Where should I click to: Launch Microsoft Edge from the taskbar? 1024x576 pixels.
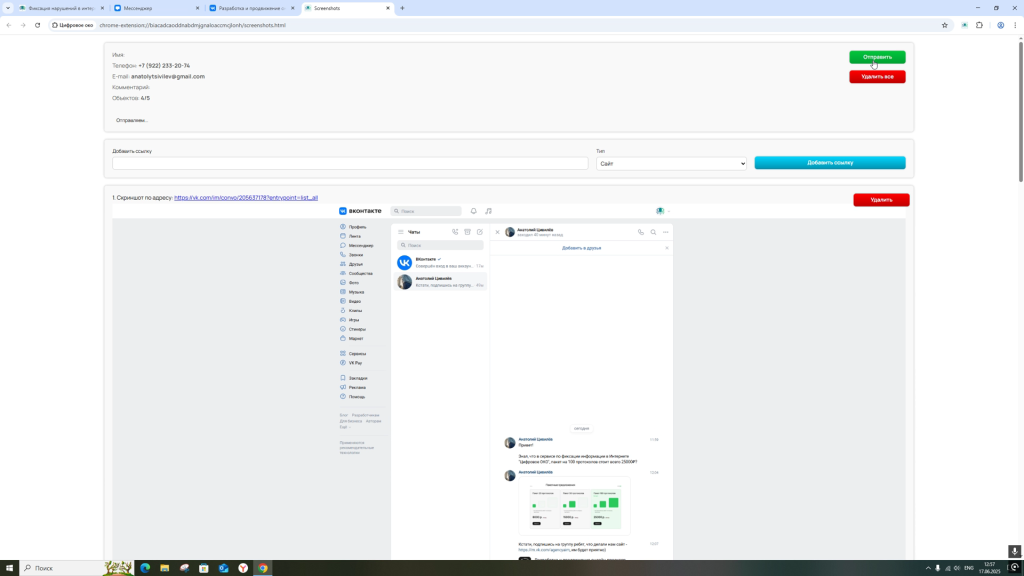coord(145,568)
